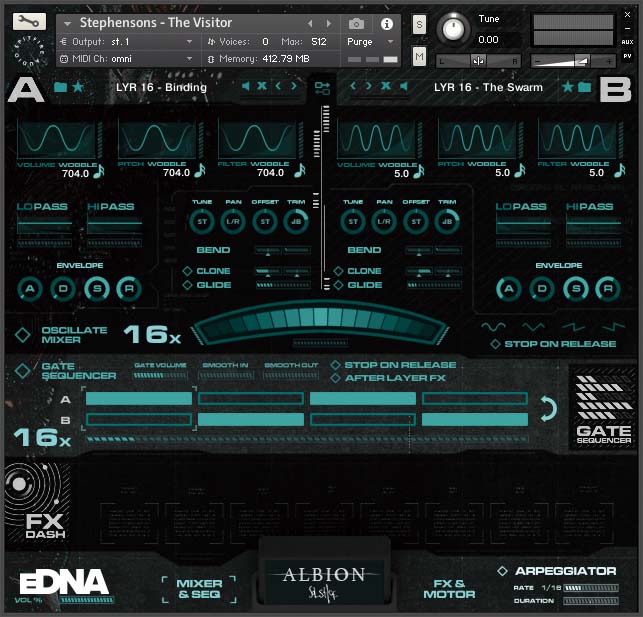Enable the Gate Sequencer diamond toggle

click(x=23, y=371)
